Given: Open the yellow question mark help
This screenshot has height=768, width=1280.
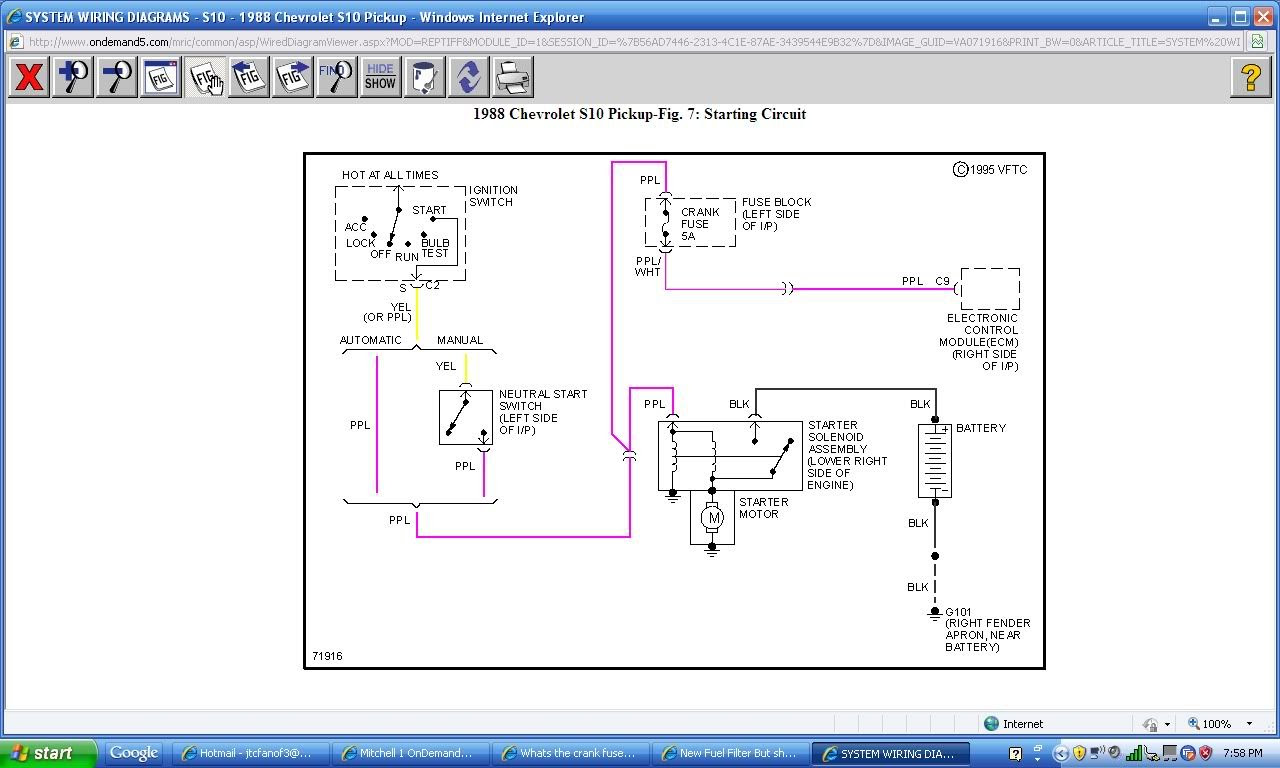Looking at the screenshot, I should point(1250,77).
